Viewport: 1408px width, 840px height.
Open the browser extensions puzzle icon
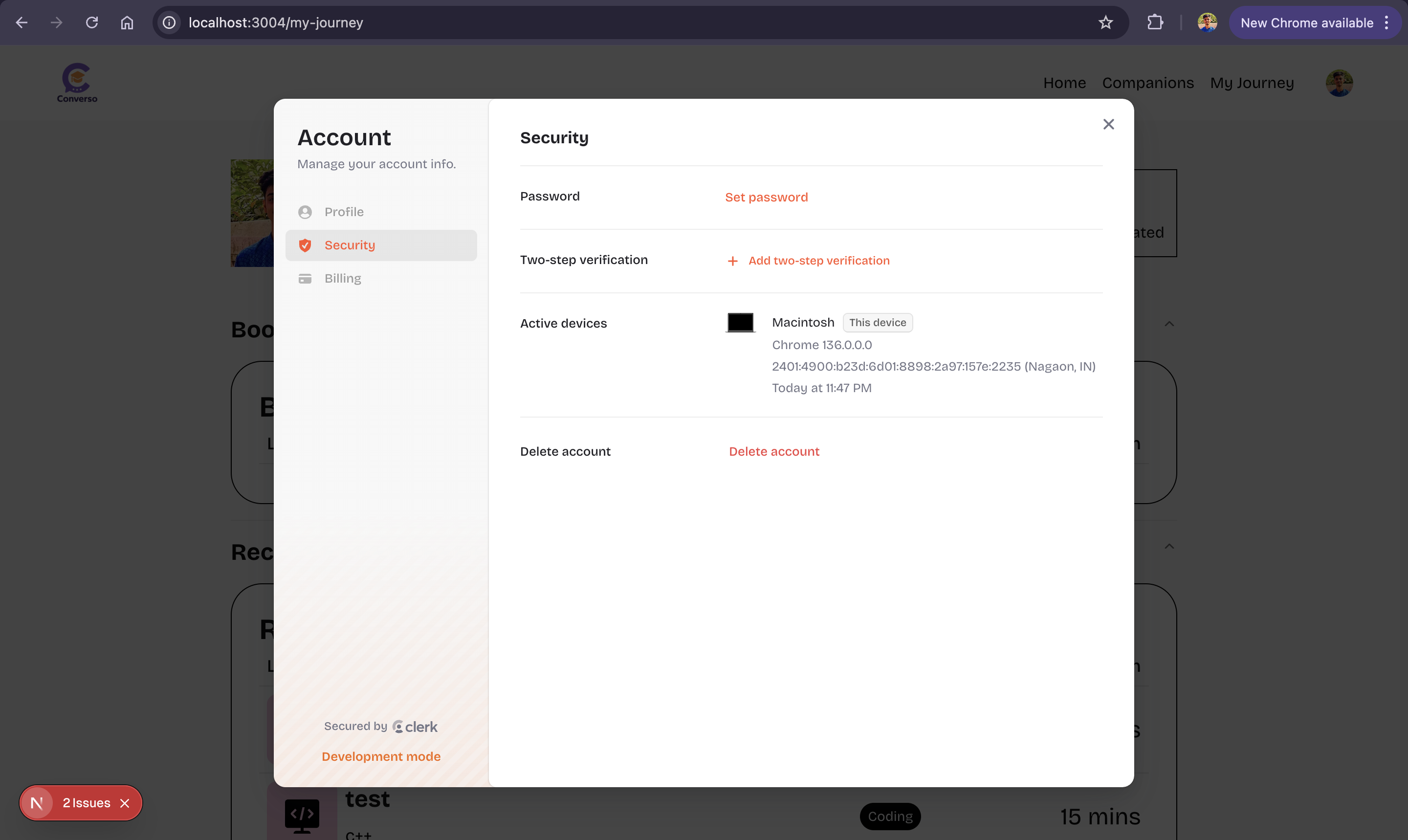(x=1154, y=22)
